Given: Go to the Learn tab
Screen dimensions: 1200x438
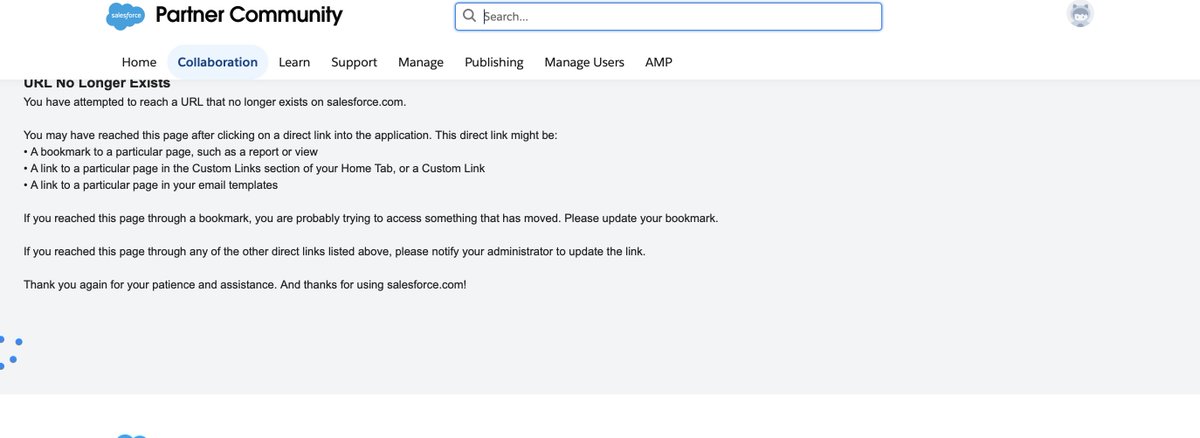Looking at the screenshot, I should click(294, 62).
